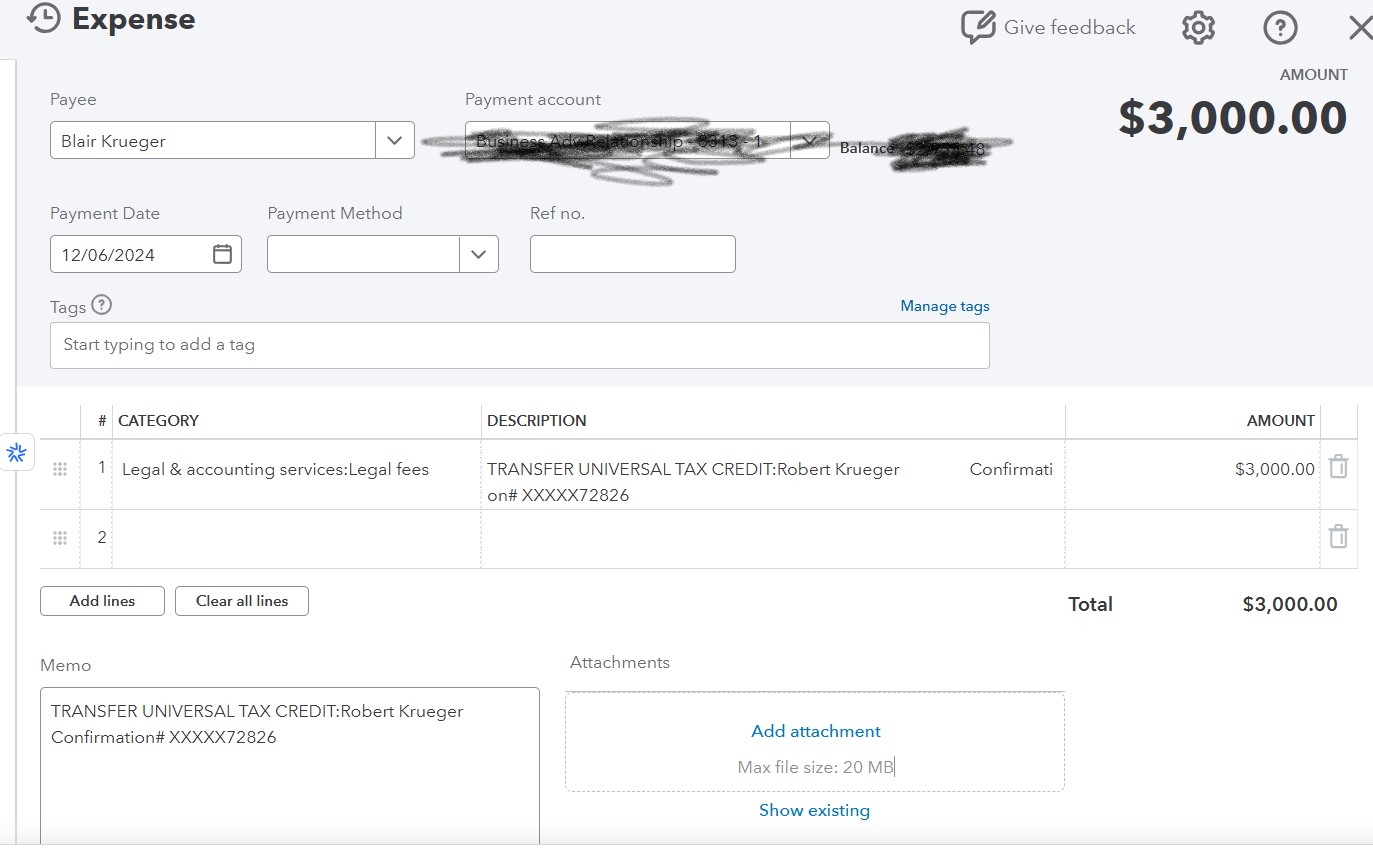This screenshot has width=1373, height=850.
Task: Click the empty amount cell in line 2
Action: (x=1193, y=539)
